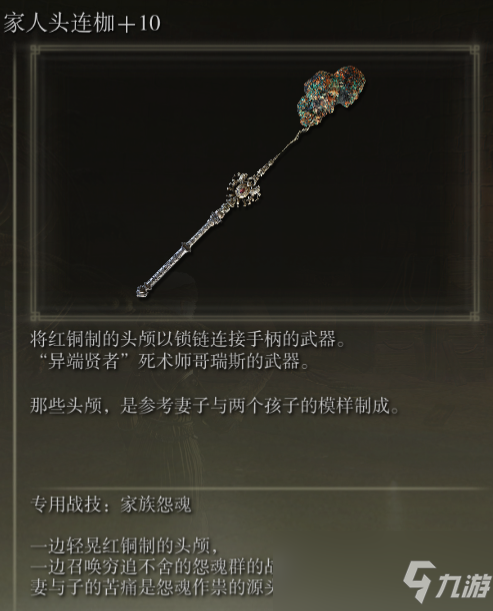Click the item title 家人头连枷+10

click(82, 23)
